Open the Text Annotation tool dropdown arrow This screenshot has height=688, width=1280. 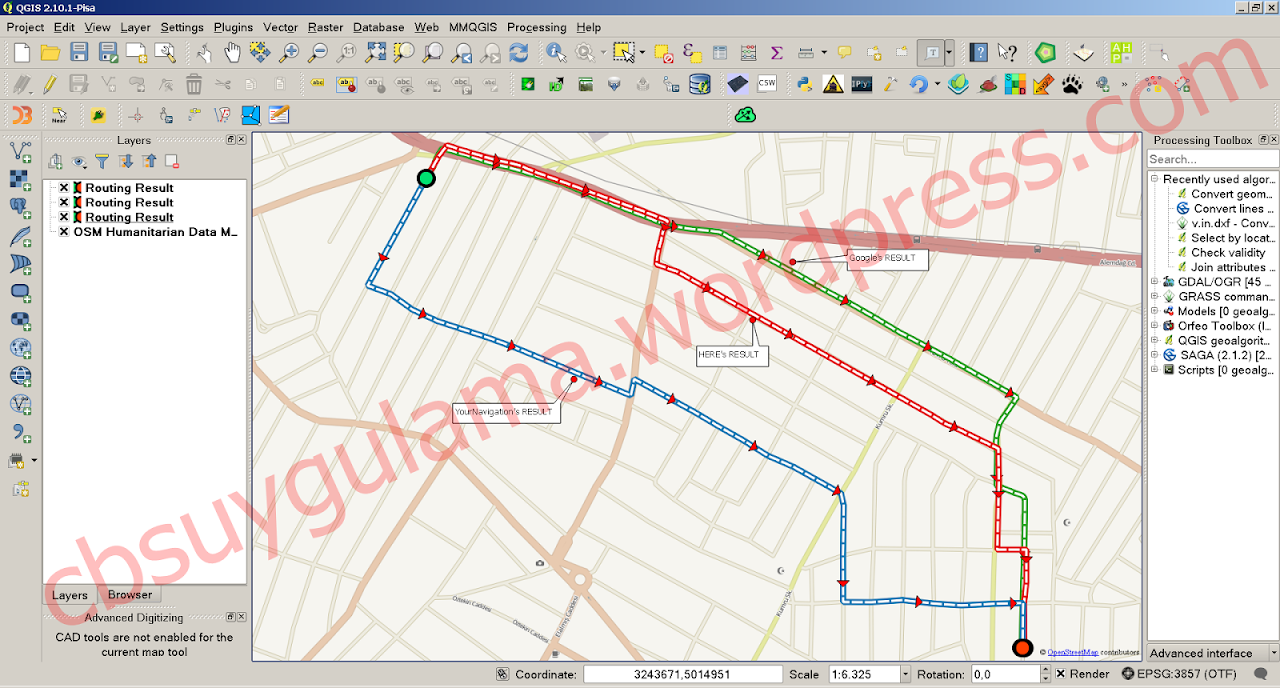[948, 52]
